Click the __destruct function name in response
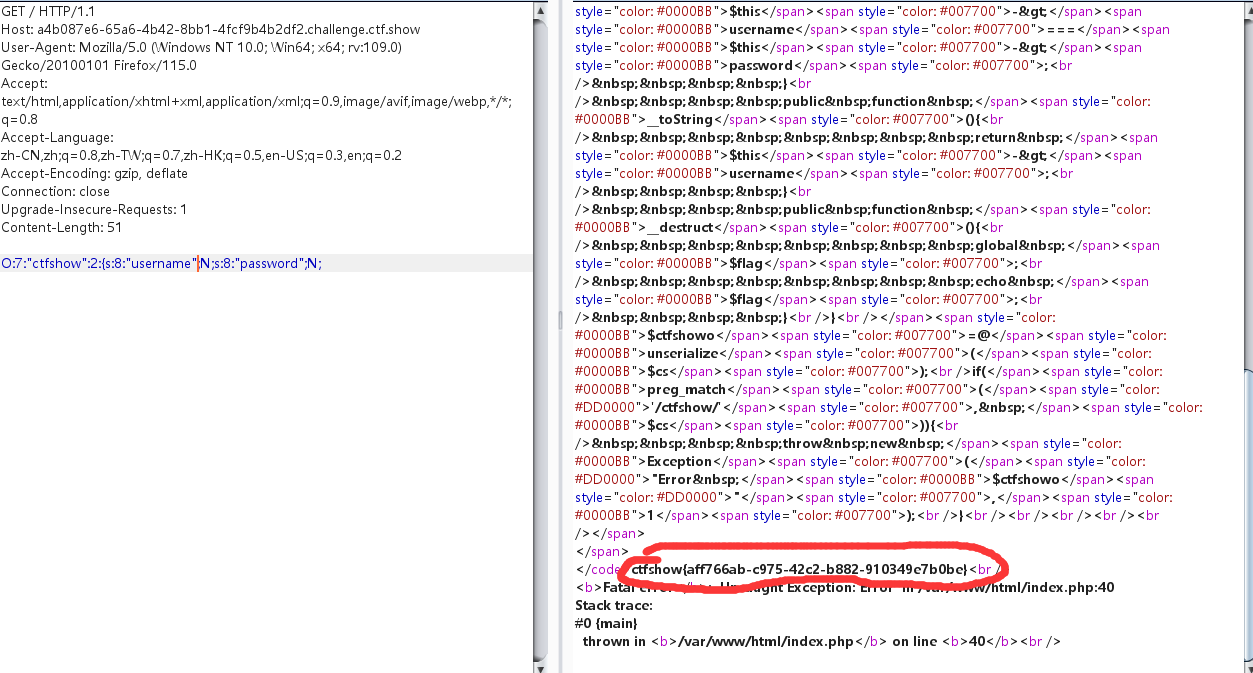 (x=680, y=227)
